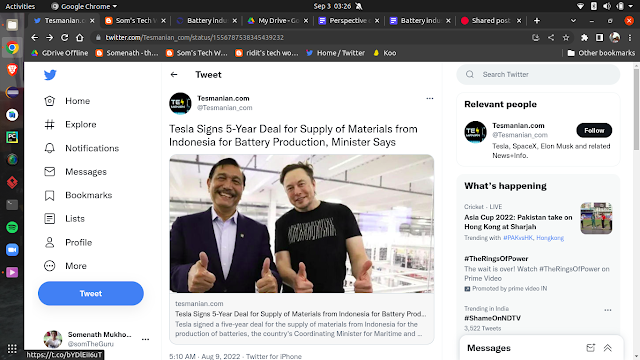
Task: Open Tesmanian.com under Relevant people
Action: point(518,126)
